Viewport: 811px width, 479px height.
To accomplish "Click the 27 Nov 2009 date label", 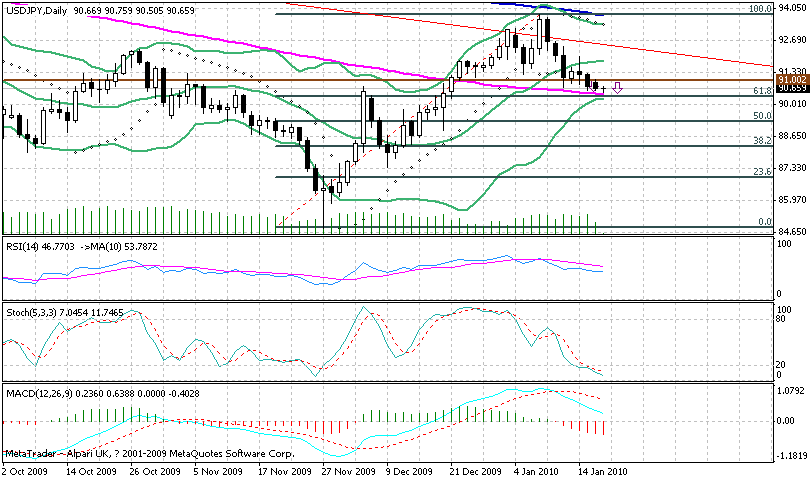I will click(x=348, y=471).
